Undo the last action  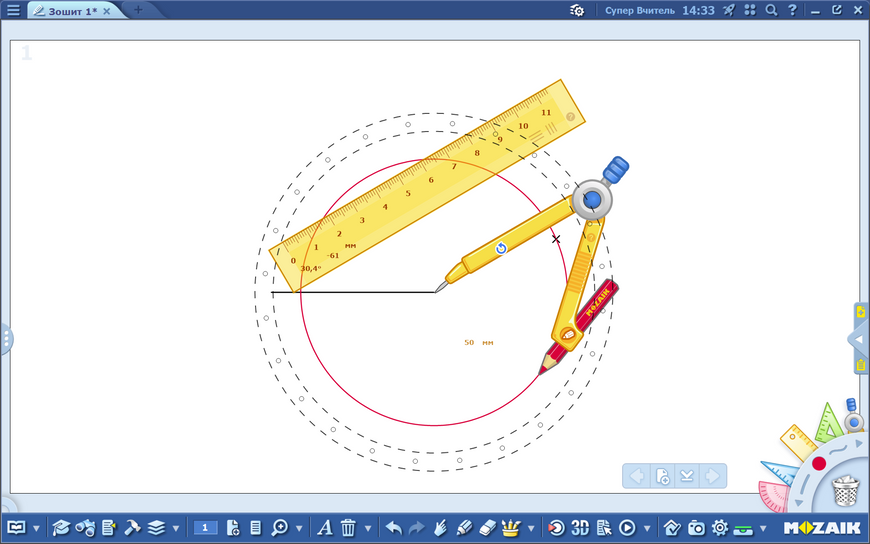click(393, 527)
